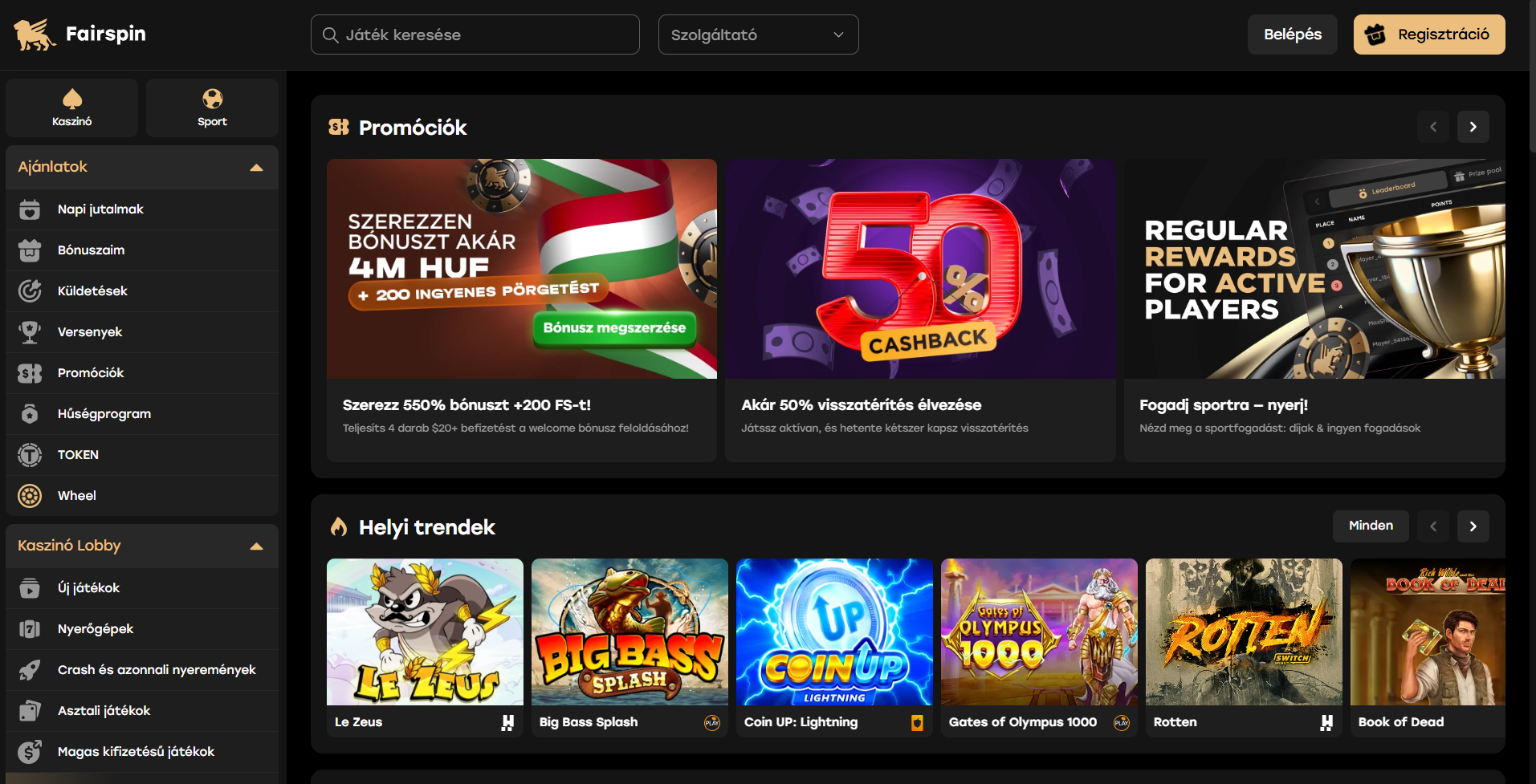Image resolution: width=1536 pixels, height=784 pixels.
Task: Click the search magnifier icon
Action: pyautogui.click(x=330, y=35)
